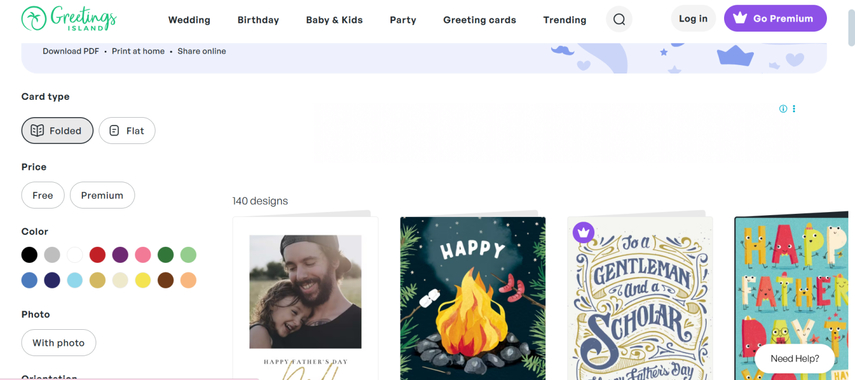This screenshot has width=855, height=380.
Task: Filter by Free price
Action: point(43,195)
